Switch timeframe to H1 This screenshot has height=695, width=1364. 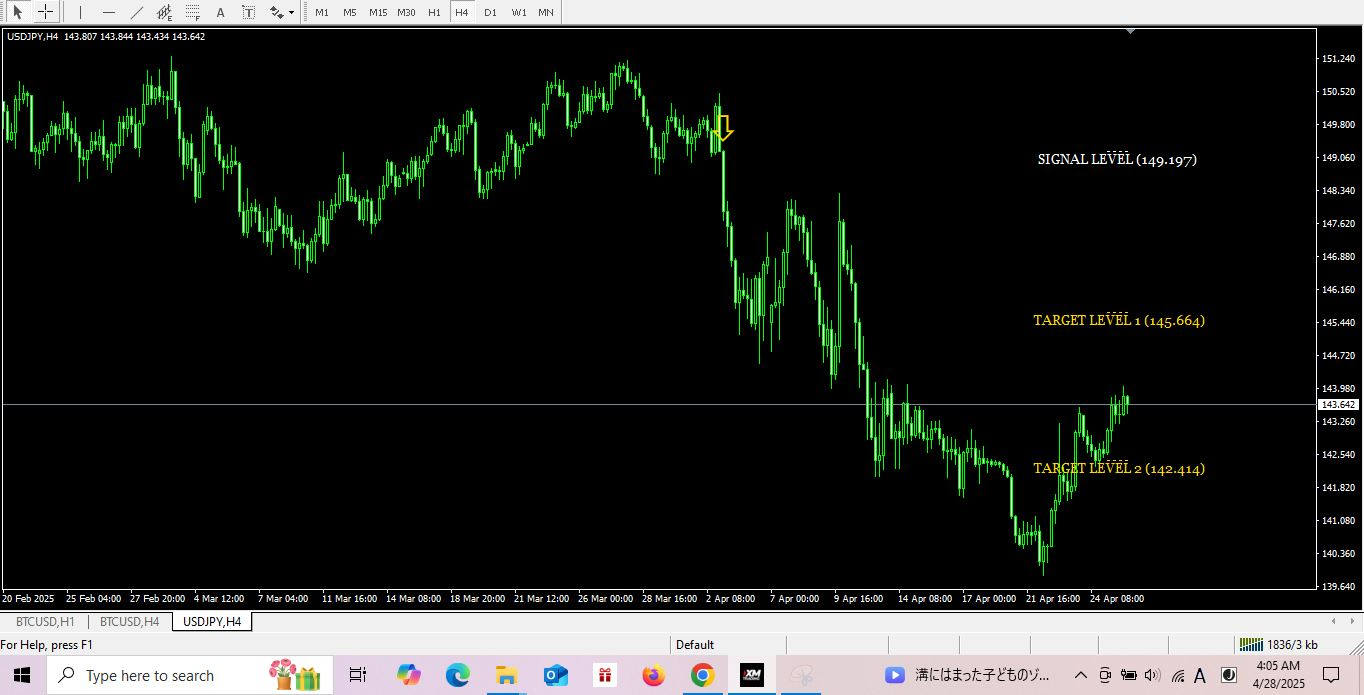pyautogui.click(x=434, y=12)
